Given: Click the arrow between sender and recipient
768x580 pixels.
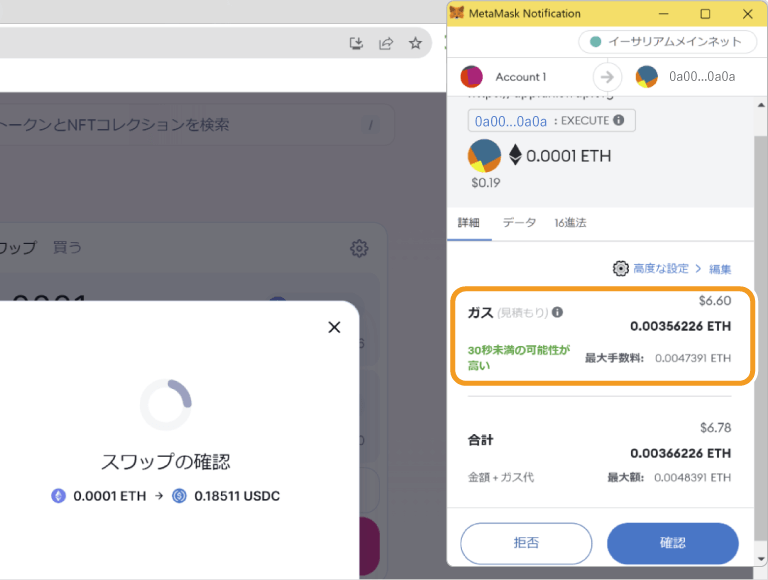Looking at the screenshot, I should (607, 77).
